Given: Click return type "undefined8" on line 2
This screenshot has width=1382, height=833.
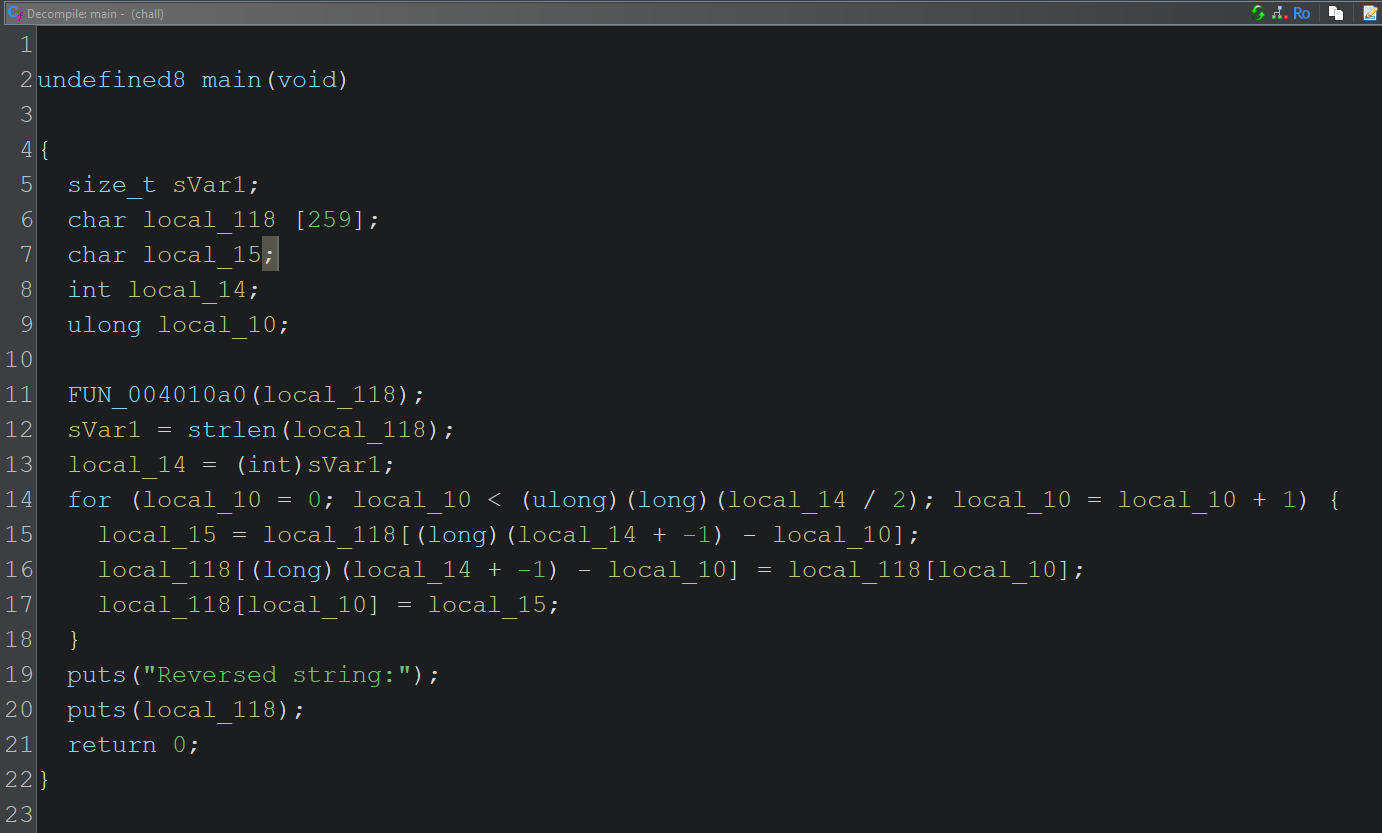Looking at the screenshot, I should point(111,80).
